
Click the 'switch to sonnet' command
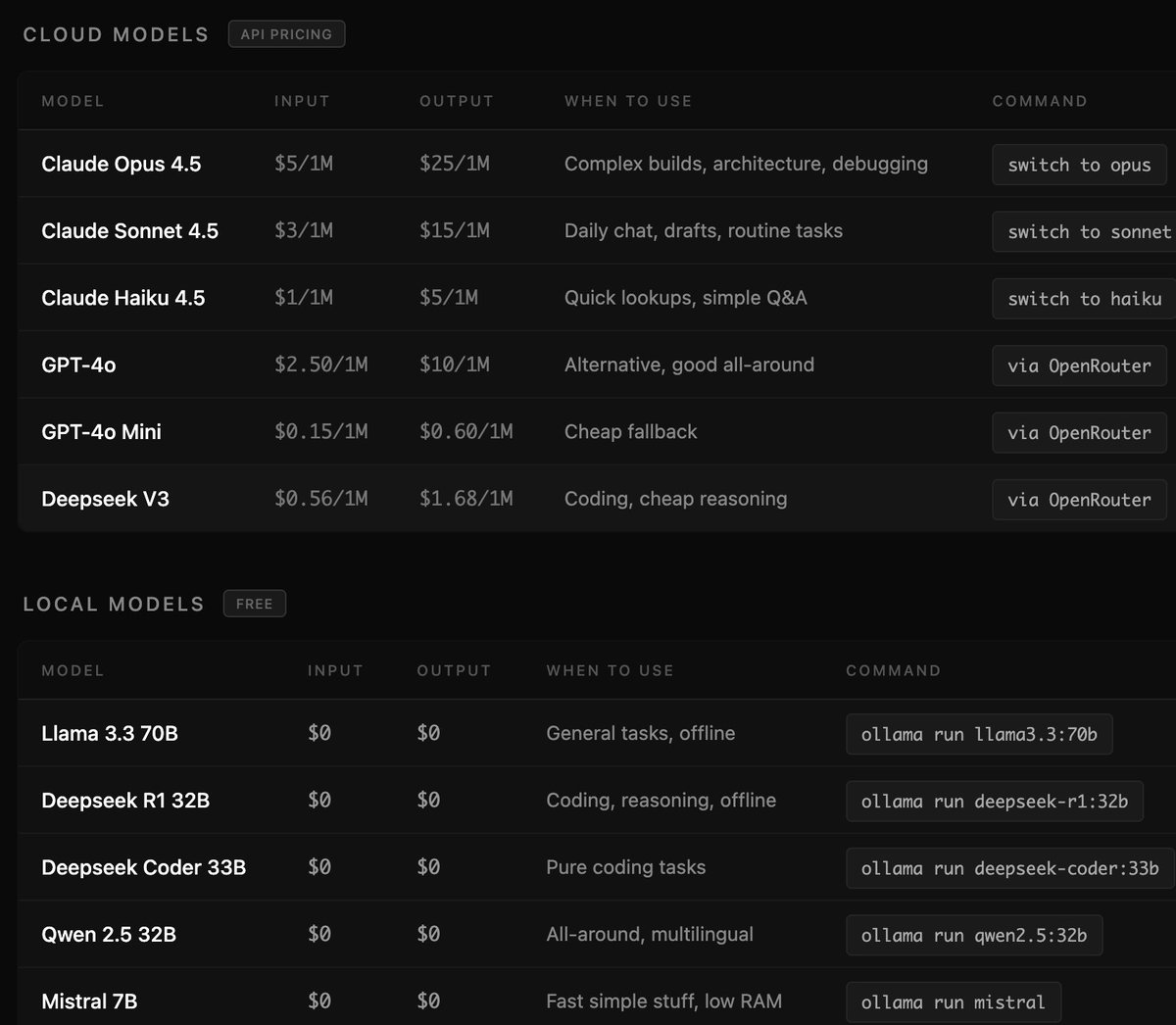click(1084, 231)
